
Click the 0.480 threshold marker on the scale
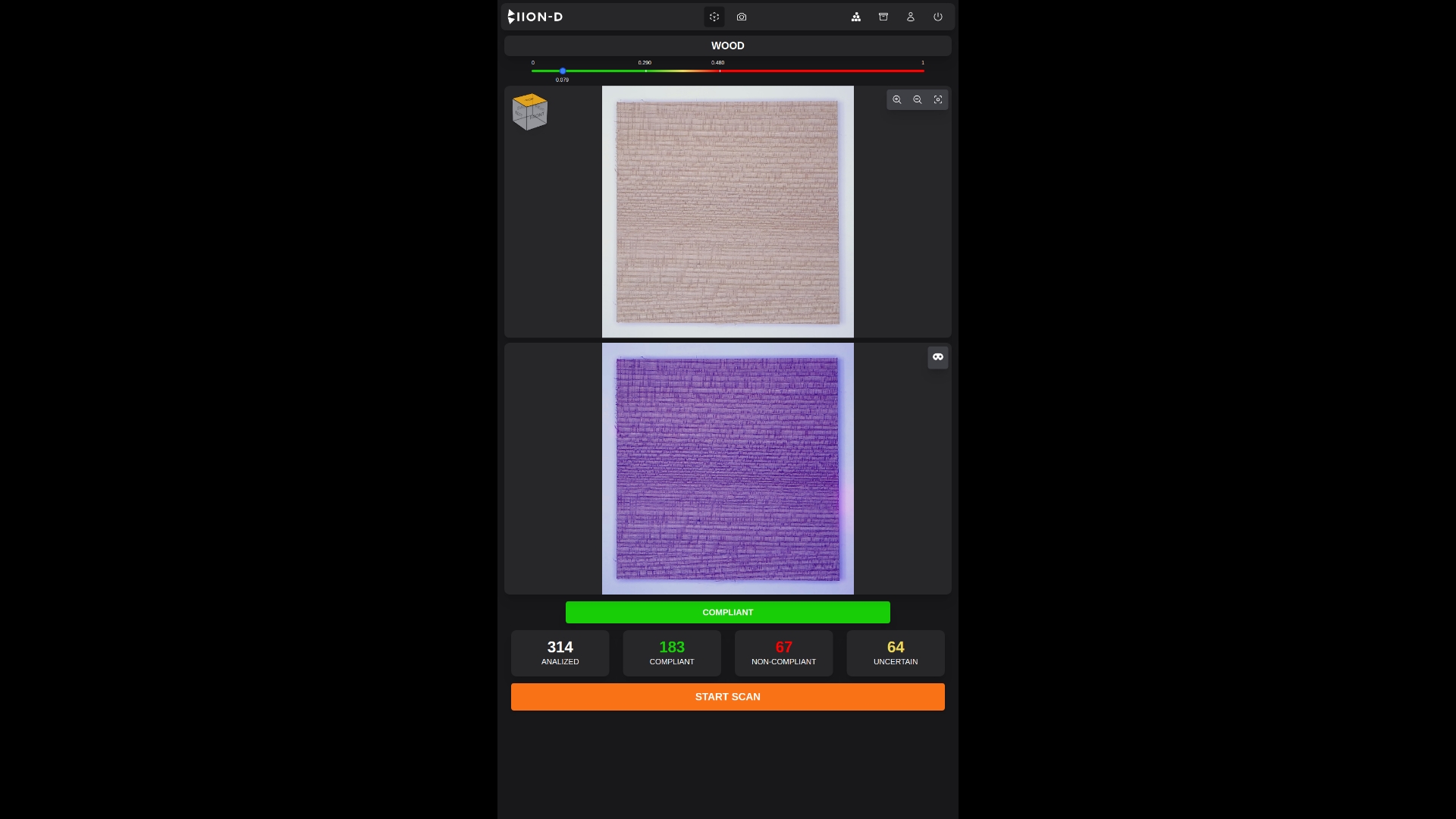(x=720, y=71)
